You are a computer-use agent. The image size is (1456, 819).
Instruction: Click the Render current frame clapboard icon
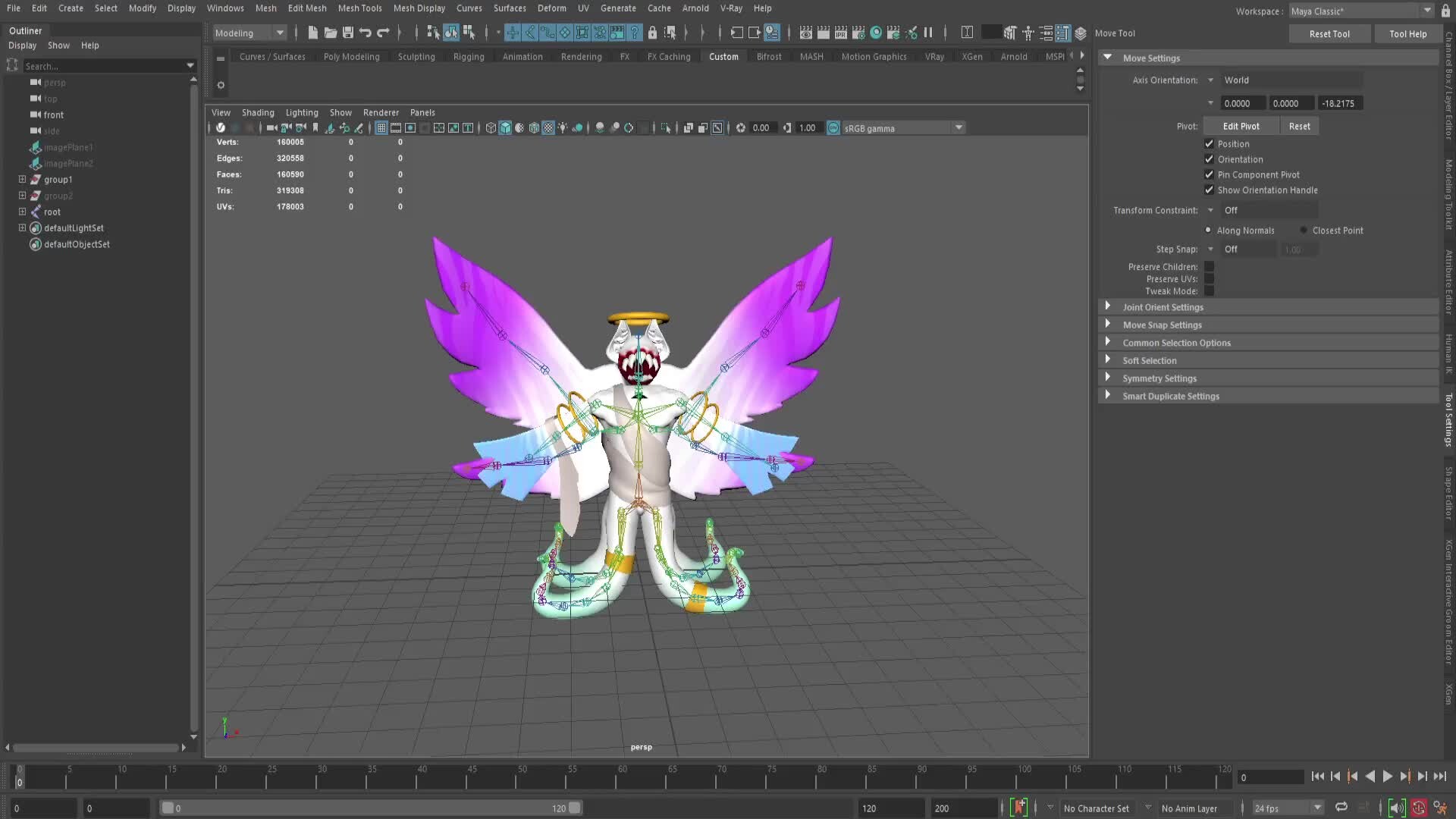[824, 33]
